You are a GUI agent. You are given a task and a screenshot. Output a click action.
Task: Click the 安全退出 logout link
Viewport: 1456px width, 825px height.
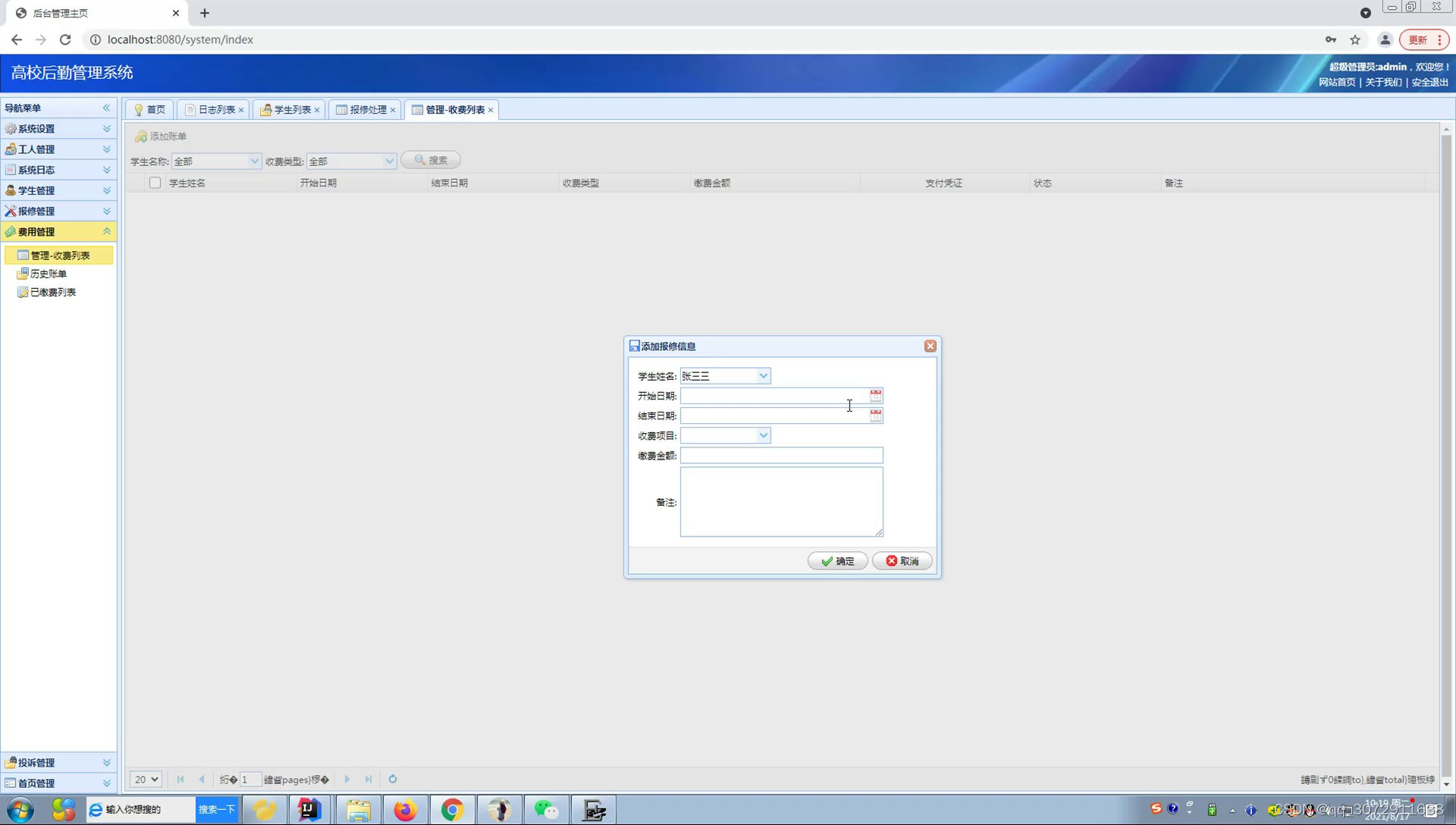pos(1429,82)
